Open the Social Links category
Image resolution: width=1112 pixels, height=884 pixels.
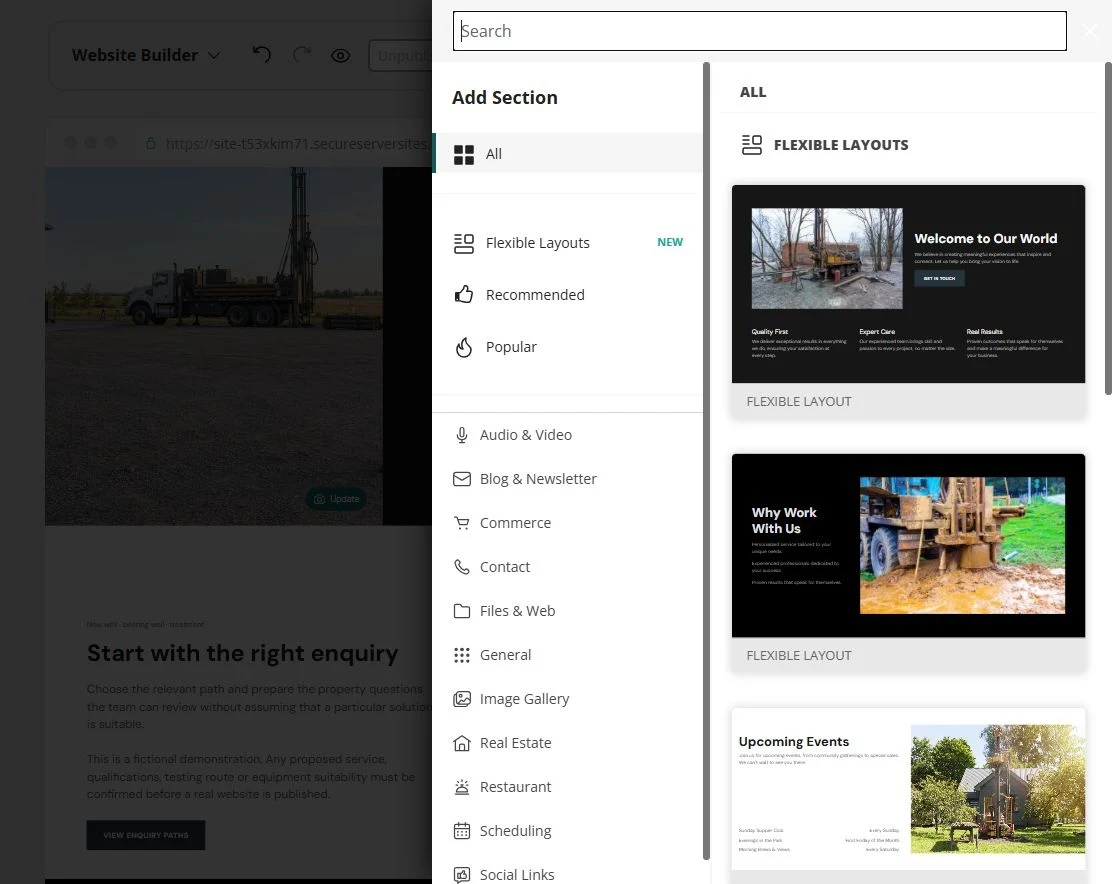(567, 875)
